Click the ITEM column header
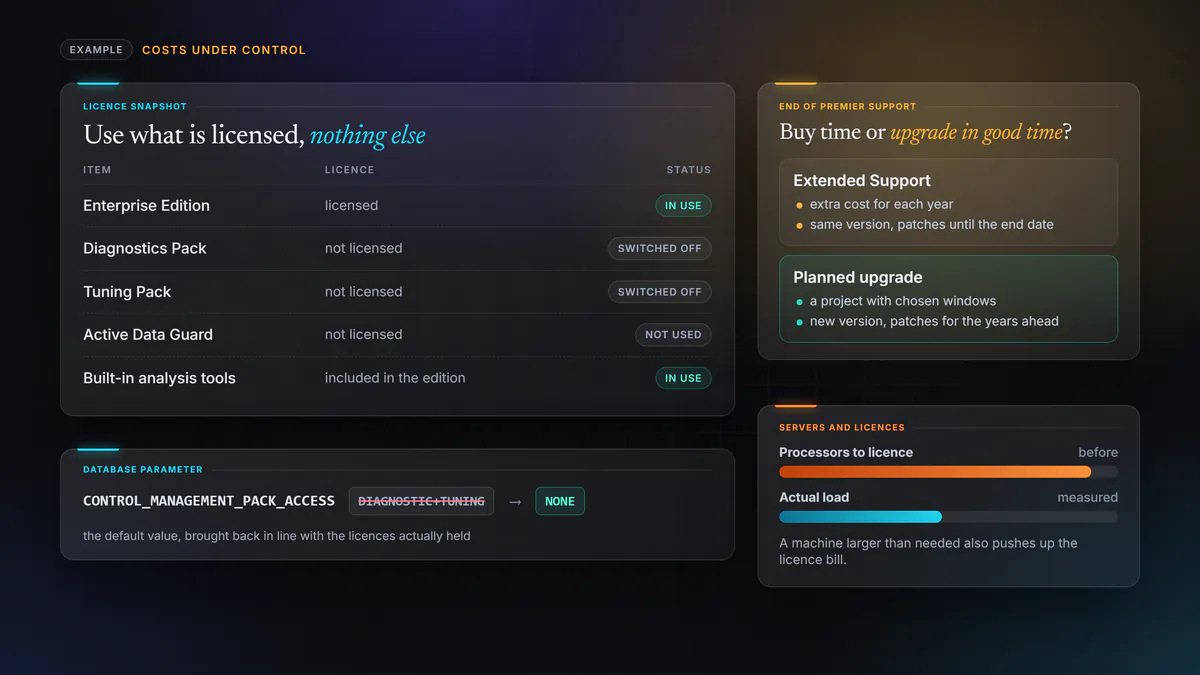 pyautogui.click(x=97, y=170)
